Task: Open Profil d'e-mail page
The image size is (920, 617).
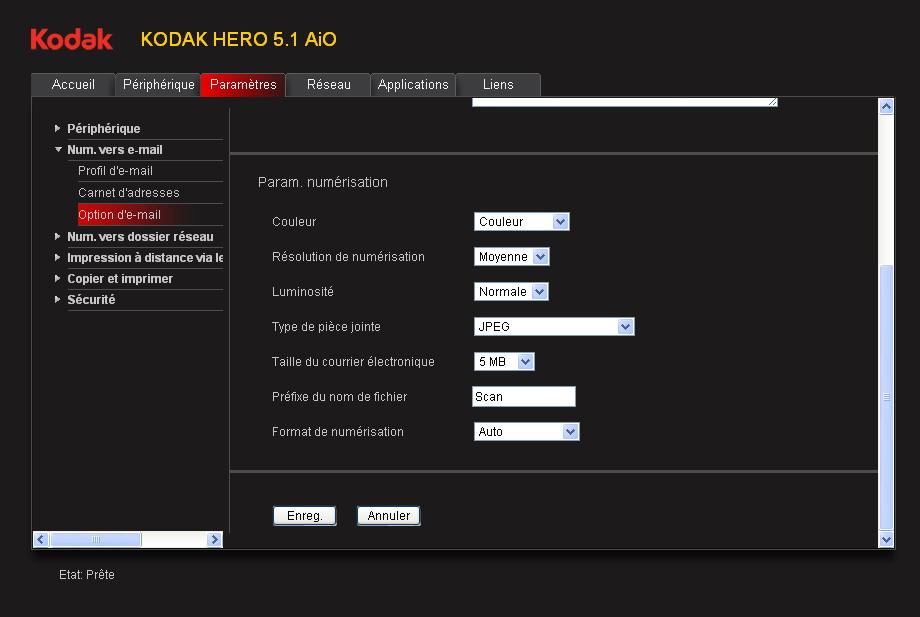Action: coord(115,171)
